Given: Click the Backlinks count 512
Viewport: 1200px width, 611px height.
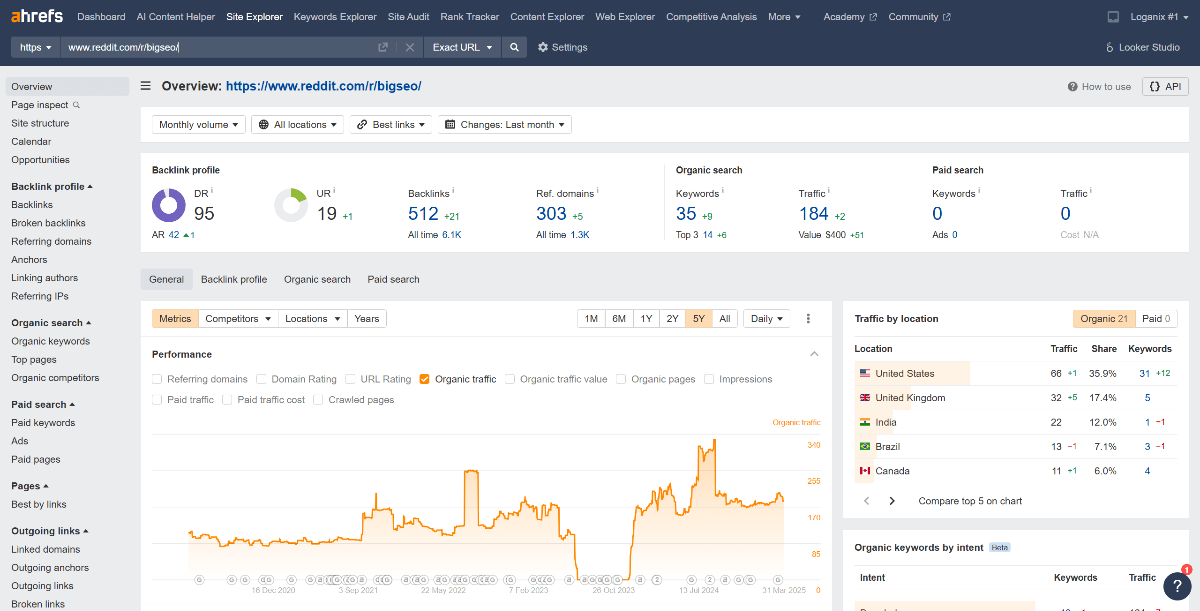Looking at the screenshot, I should (x=423, y=214).
